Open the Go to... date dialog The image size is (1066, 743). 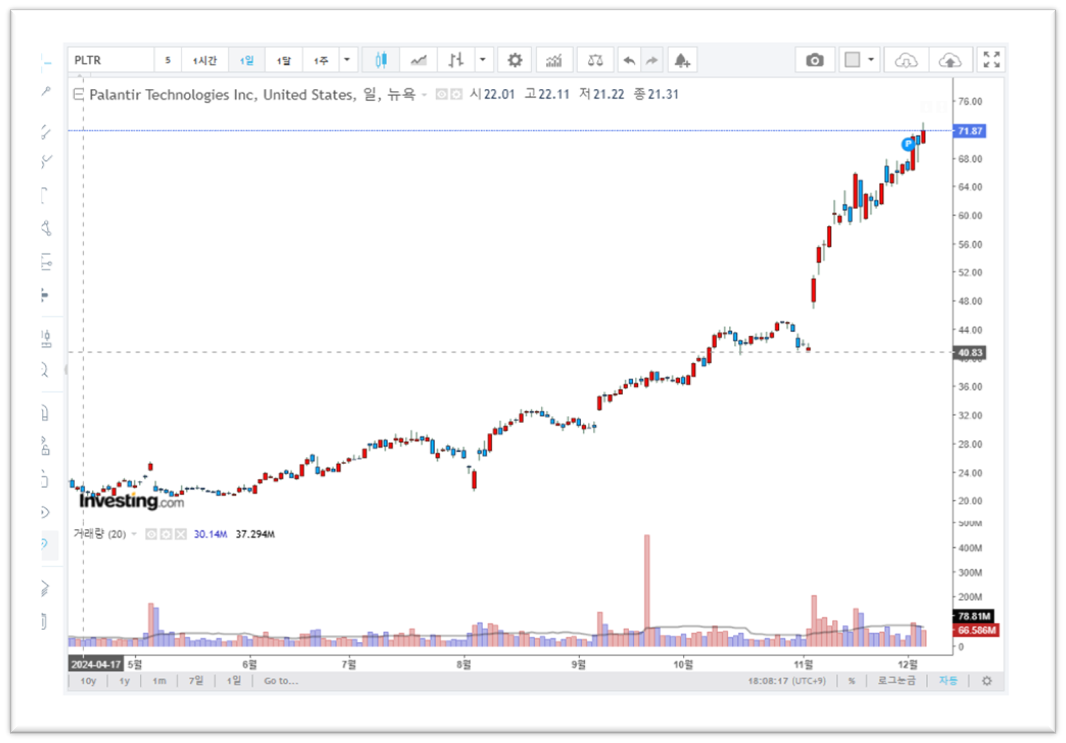coord(281,680)
